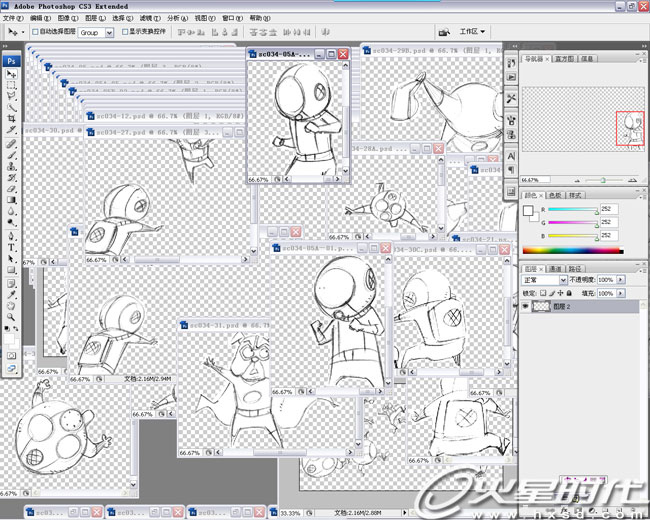
Task: Open the Actions panel icon in dock
Action: 511,77
